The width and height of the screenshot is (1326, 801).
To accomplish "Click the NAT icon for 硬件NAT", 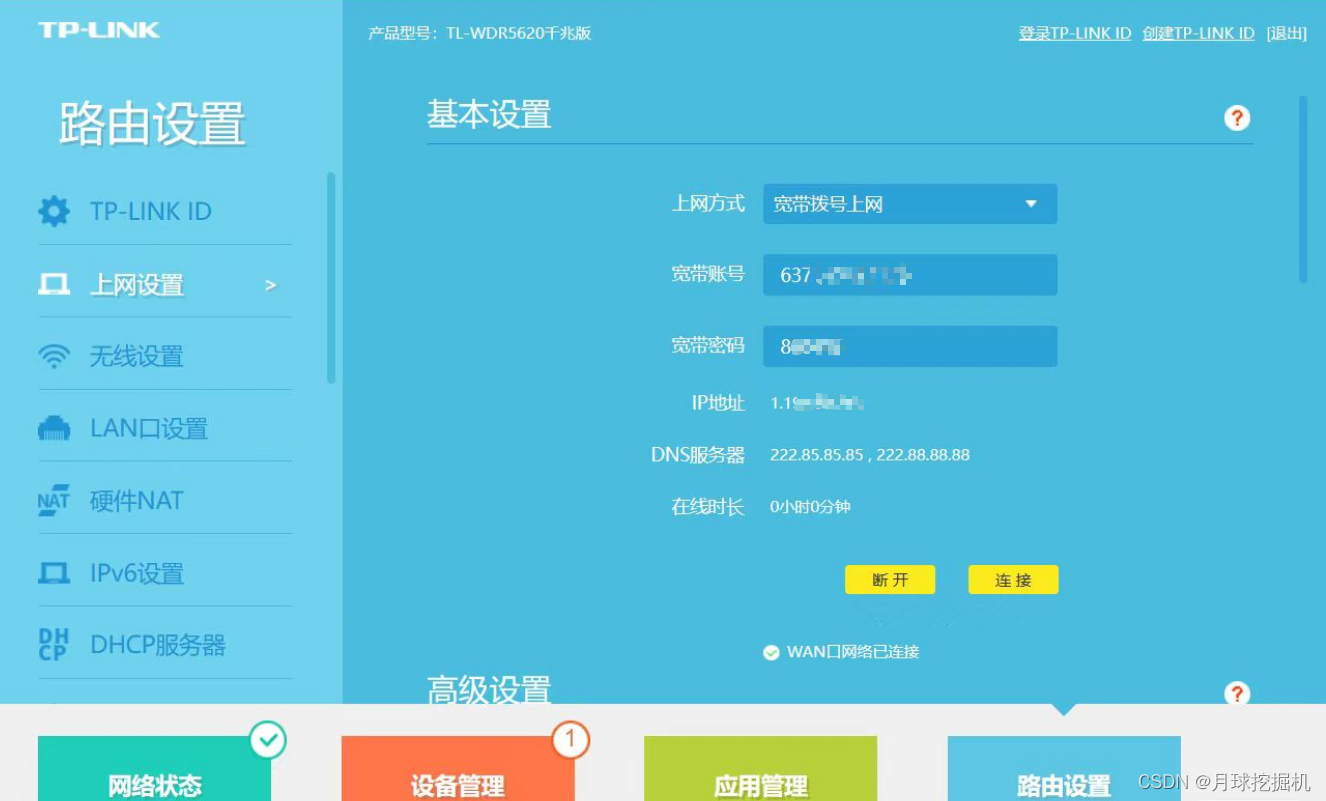I will tap(54, 500).
